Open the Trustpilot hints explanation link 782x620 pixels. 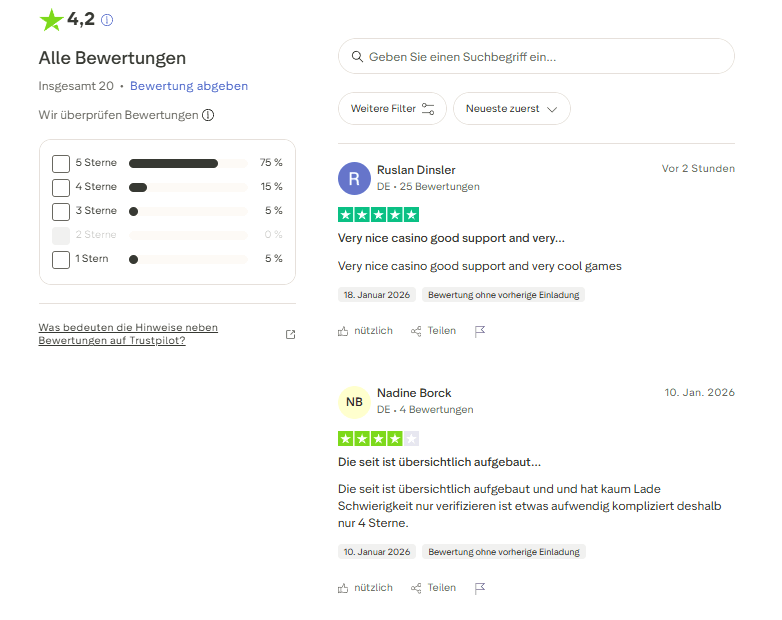128,334
